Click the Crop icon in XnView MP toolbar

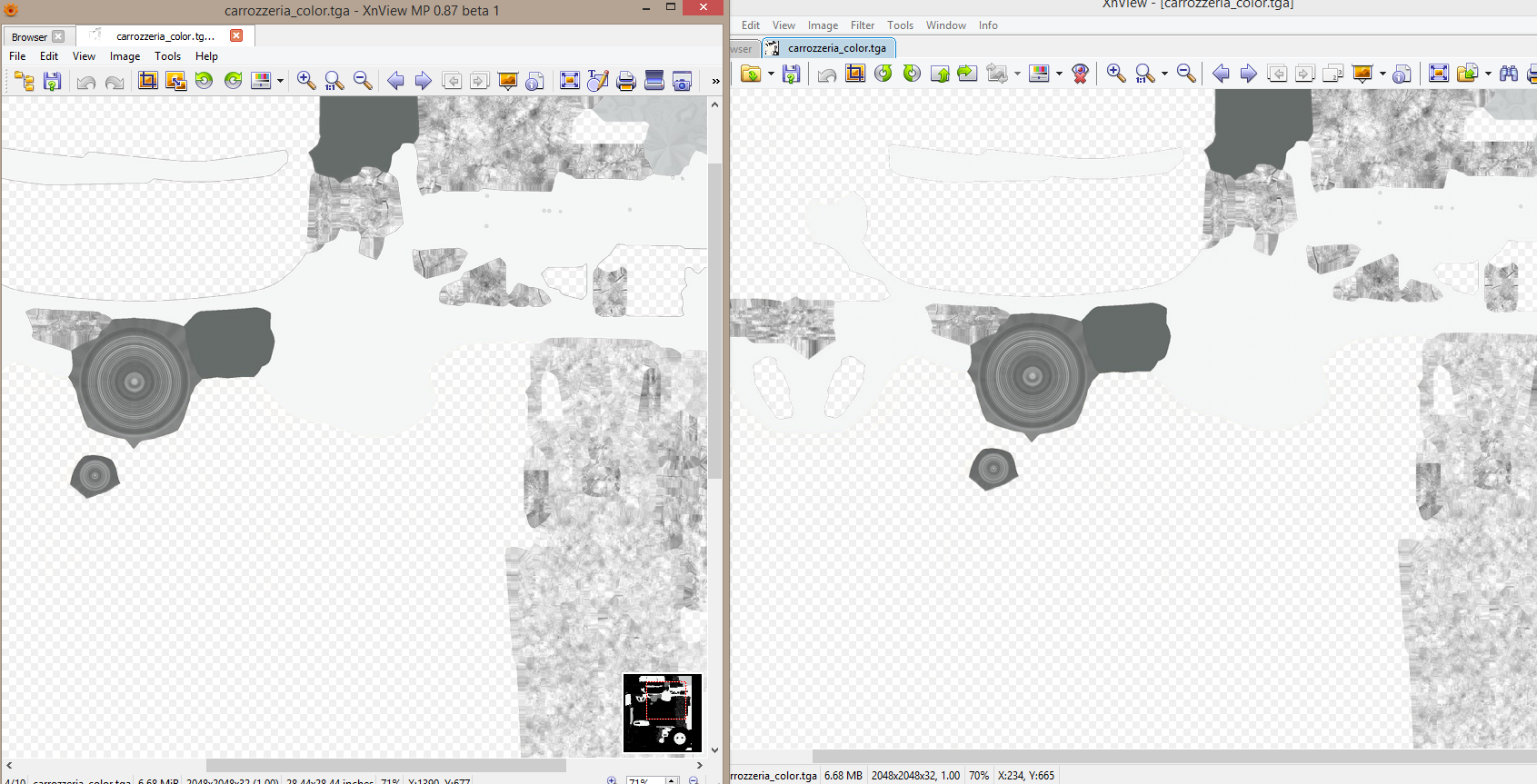(x=147, y=81)
